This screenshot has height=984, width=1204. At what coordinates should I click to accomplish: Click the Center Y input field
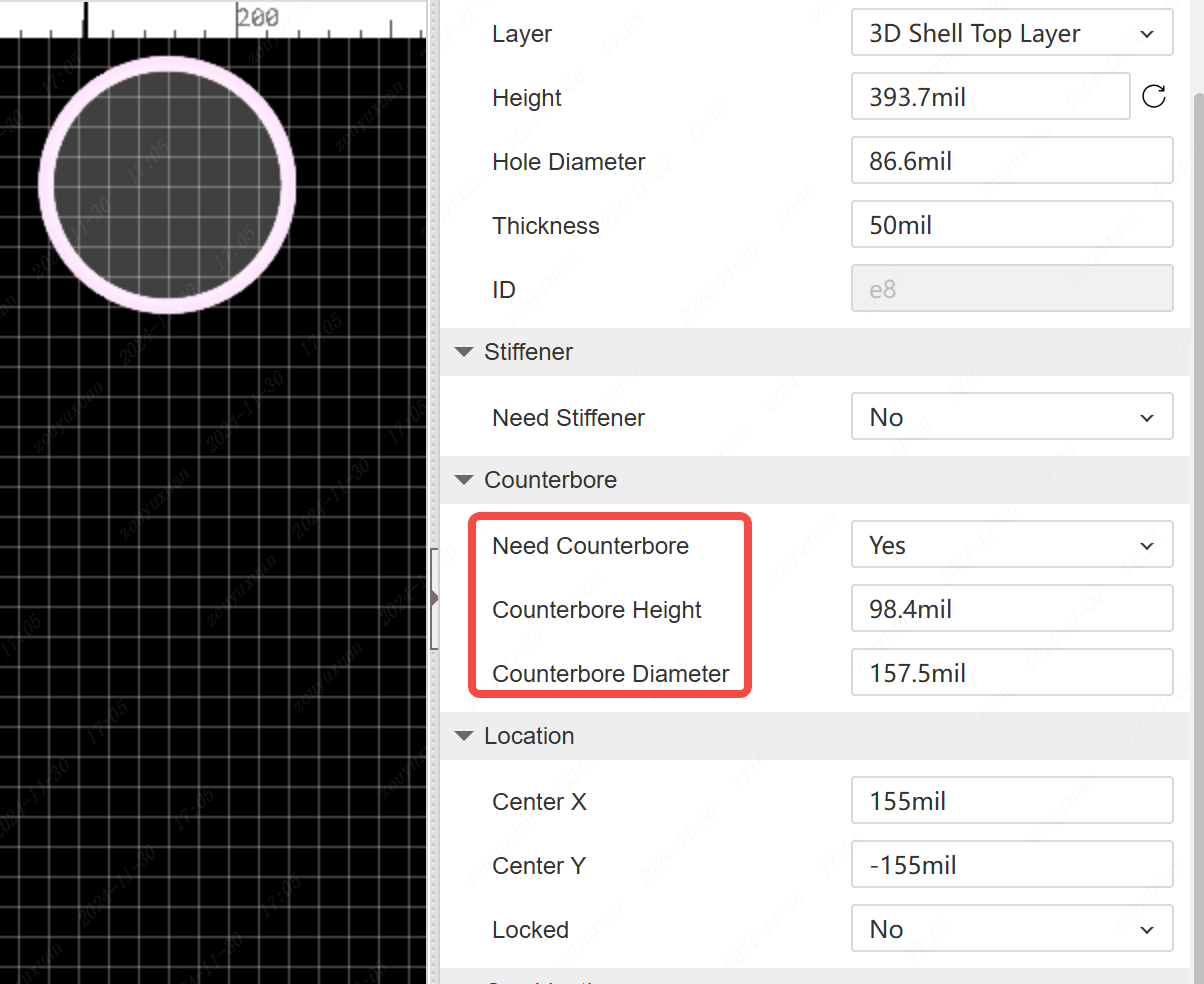[x=1011, y=865]
